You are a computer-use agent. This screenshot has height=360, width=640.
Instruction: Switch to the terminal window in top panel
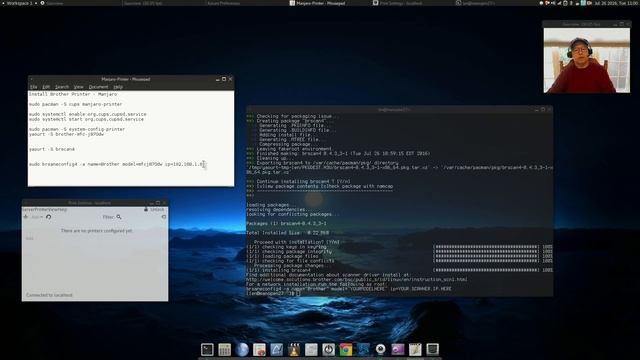476,3
